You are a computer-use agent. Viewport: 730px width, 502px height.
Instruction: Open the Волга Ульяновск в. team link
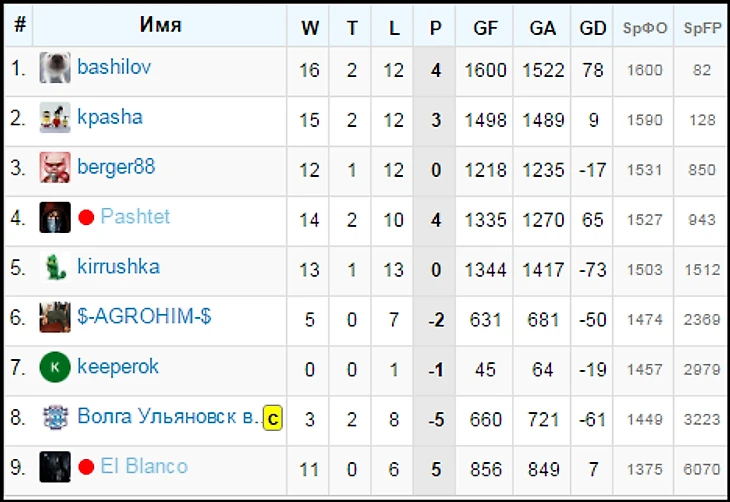coord(167,417)
